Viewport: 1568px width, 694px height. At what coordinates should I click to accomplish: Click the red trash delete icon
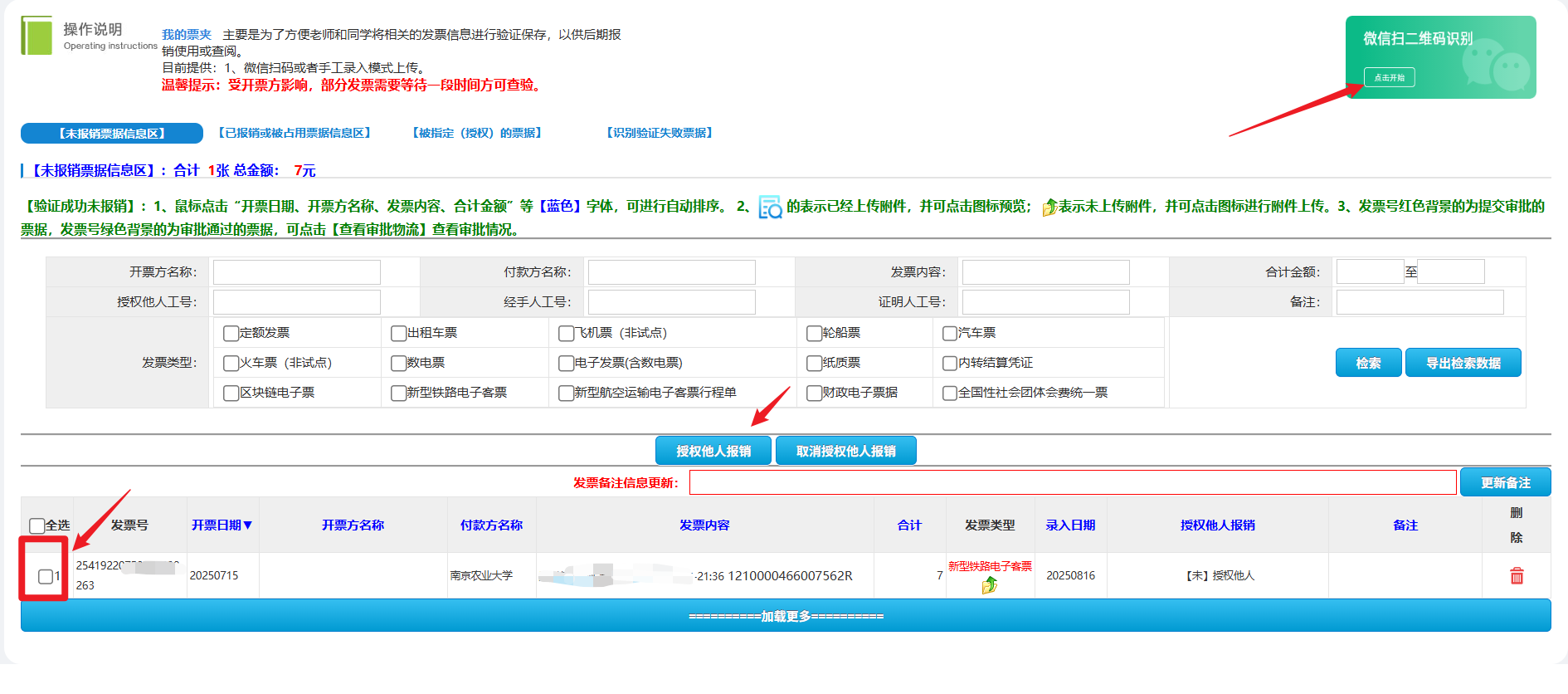[1516, 576]
